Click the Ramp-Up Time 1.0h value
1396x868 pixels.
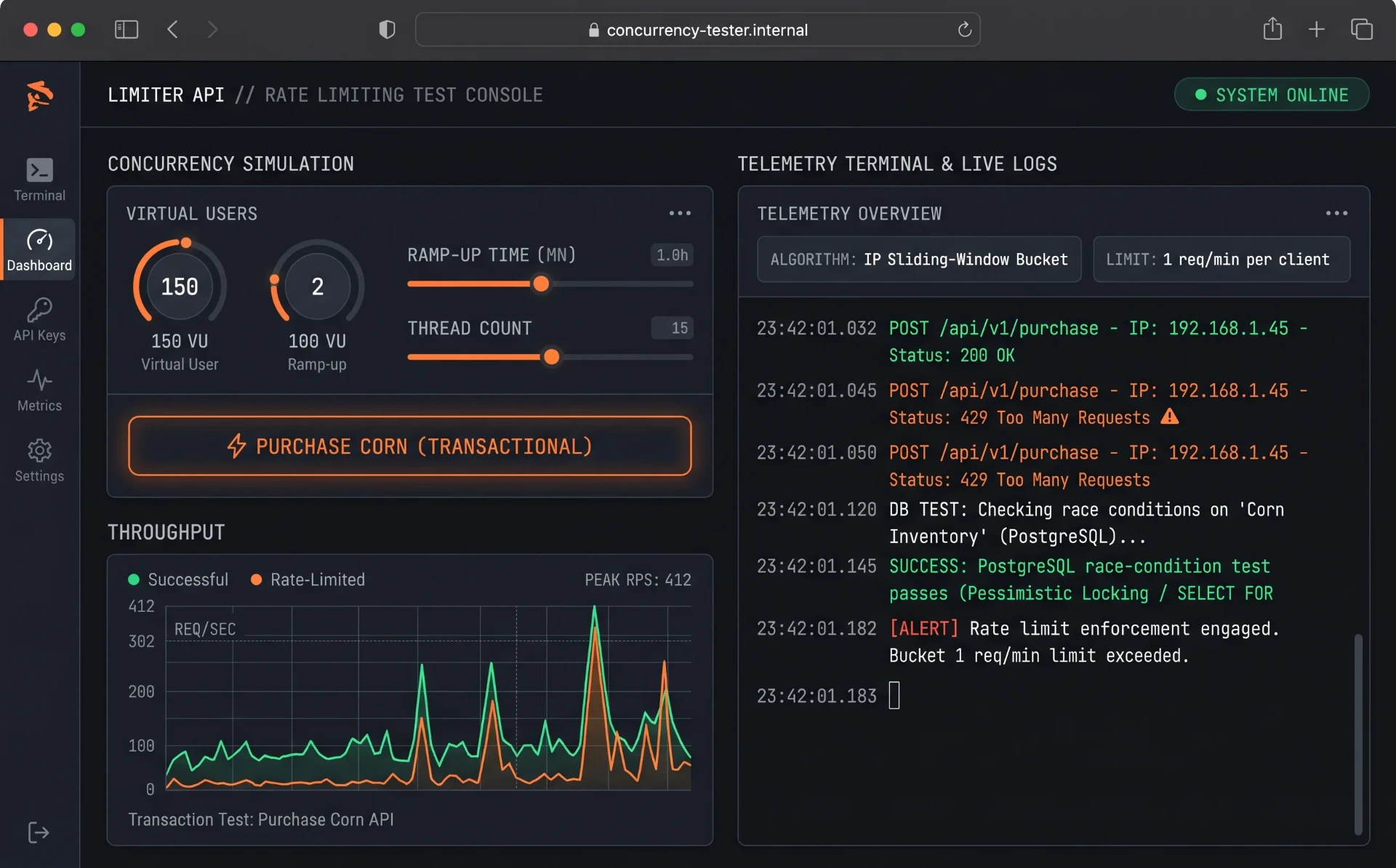point(672,255)
